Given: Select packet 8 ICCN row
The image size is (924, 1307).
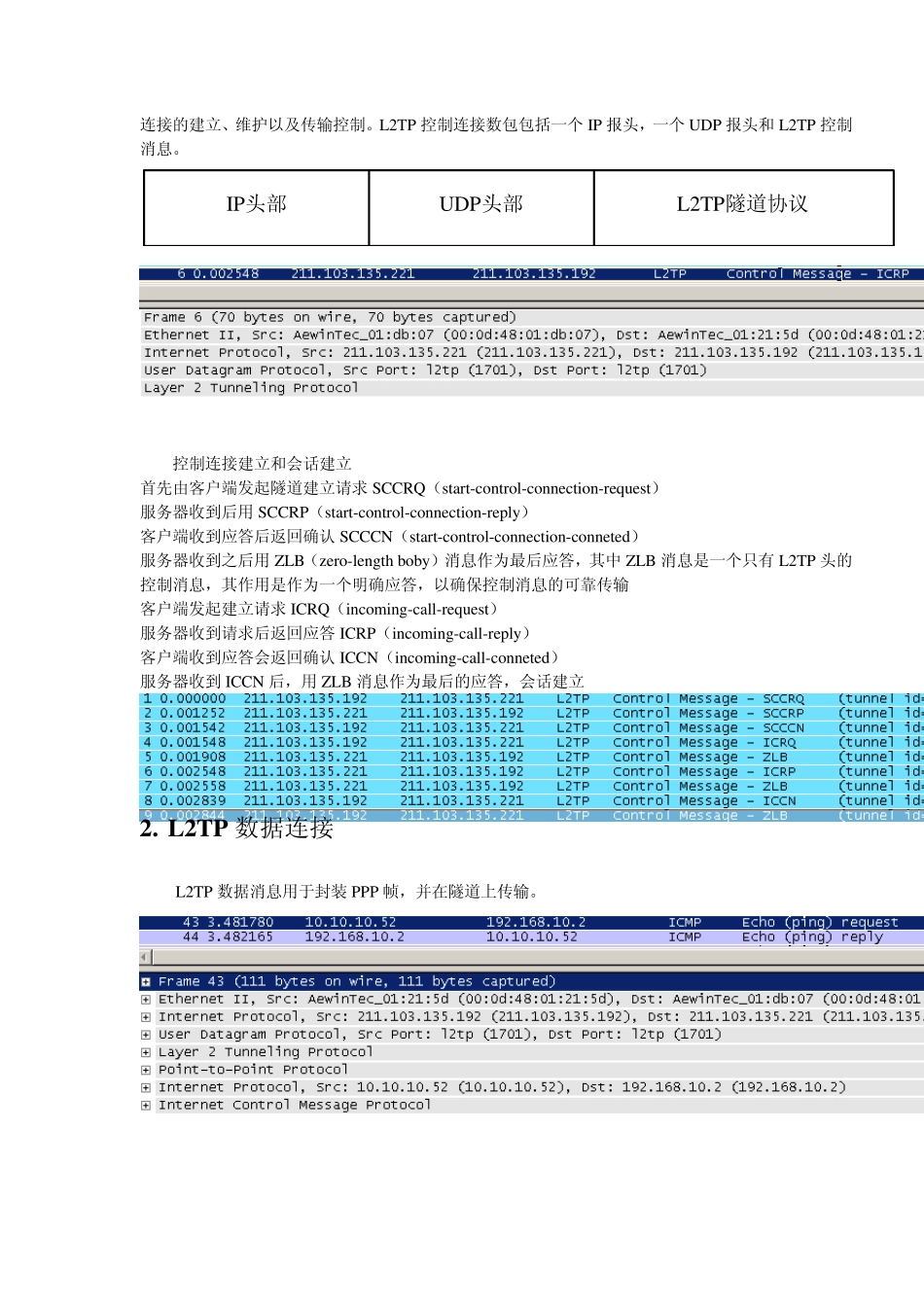Looking at the screenshot, I should tap(532, 801).
